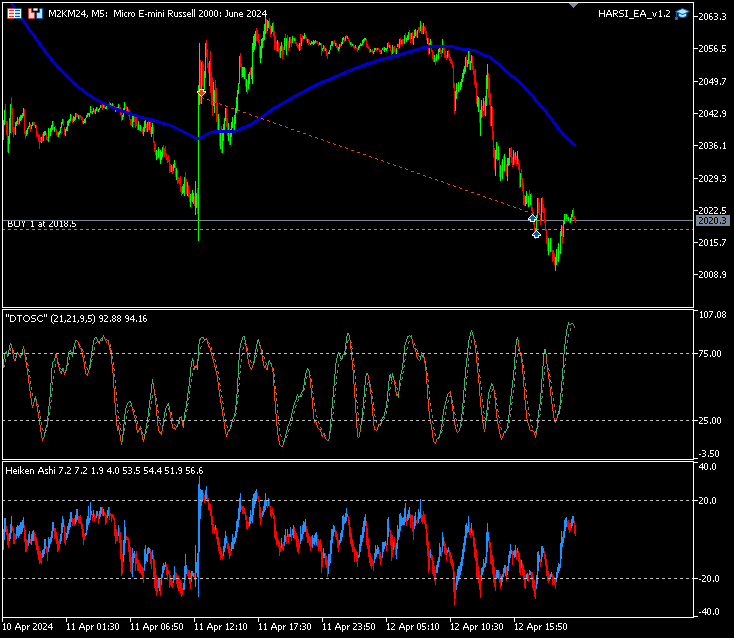Viewport: 734px width, 638px height.
Task: Click the 11 Apr 23:50 time label
Action: 349,627
